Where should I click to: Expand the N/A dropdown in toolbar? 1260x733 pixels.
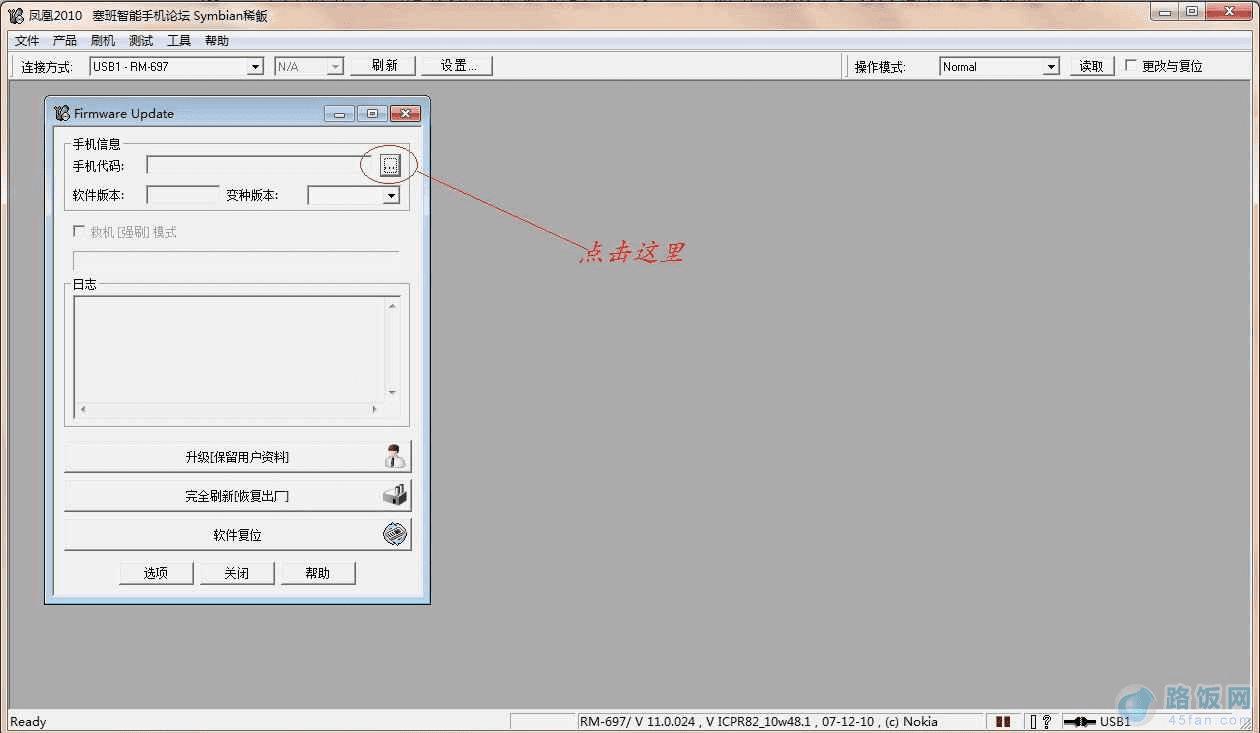pyautogui.click(x=335, y=66)
